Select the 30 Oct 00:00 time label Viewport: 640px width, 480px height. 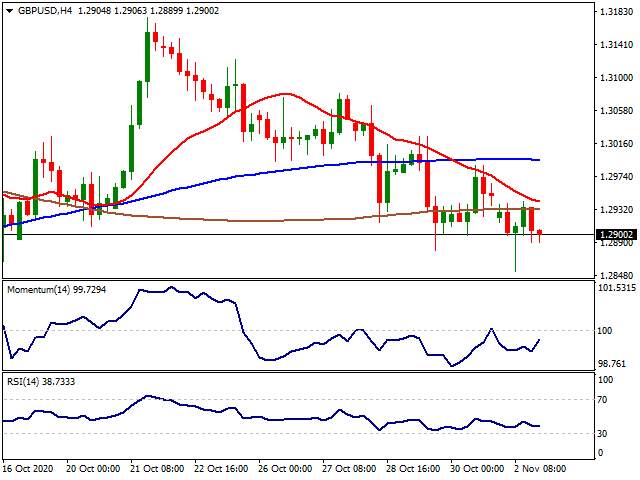[x=478, y=468]
